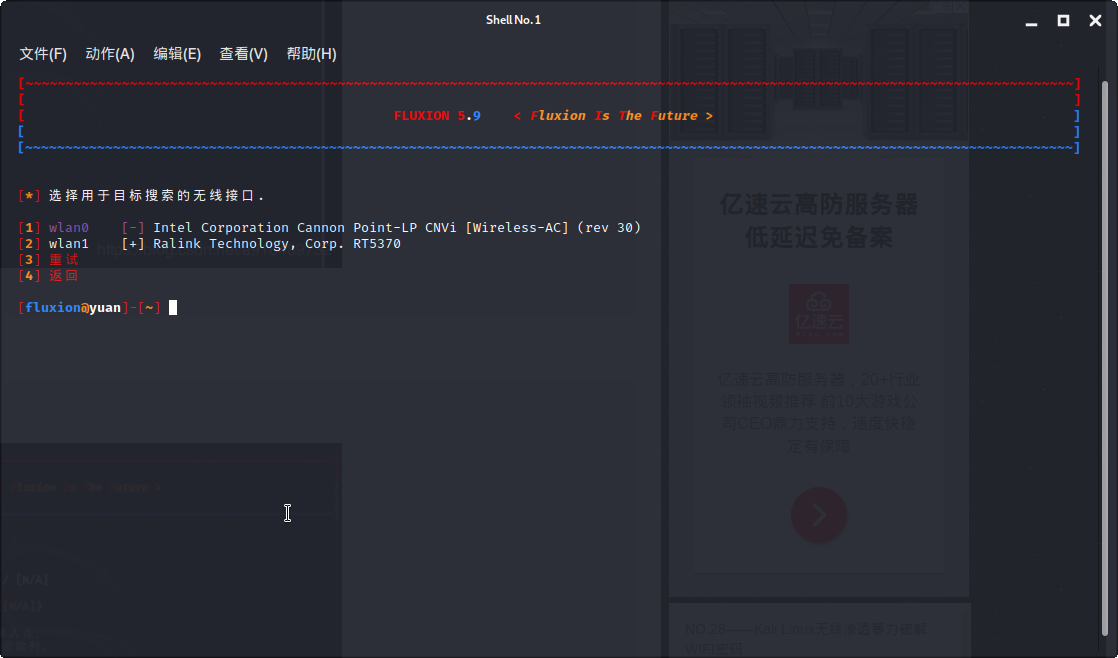Click the FLUXION 5.9 banner title
1118x658 pixels.
[x=437, y=115]
